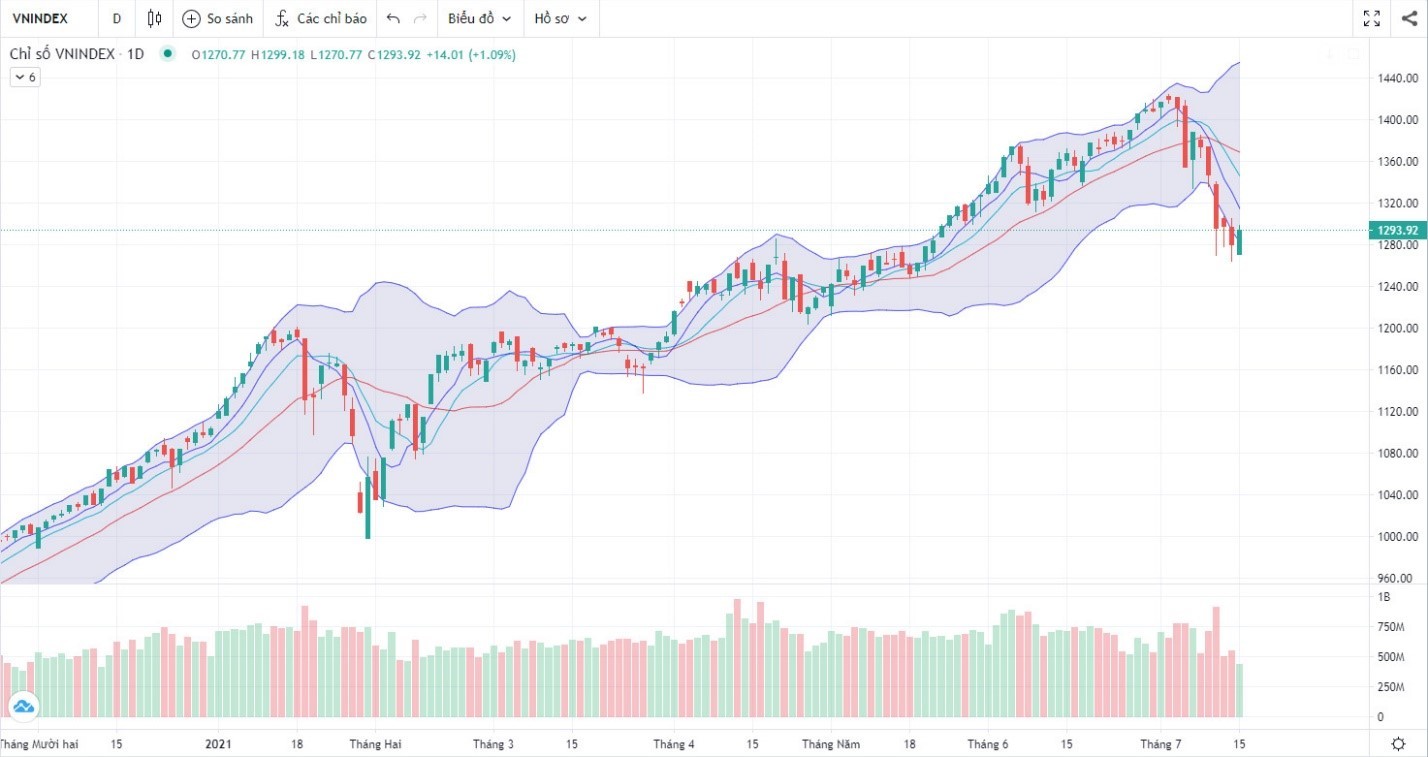Open the candlestick chart style selector
Screen dimensions: 1428x757
[x=154, y=18]
